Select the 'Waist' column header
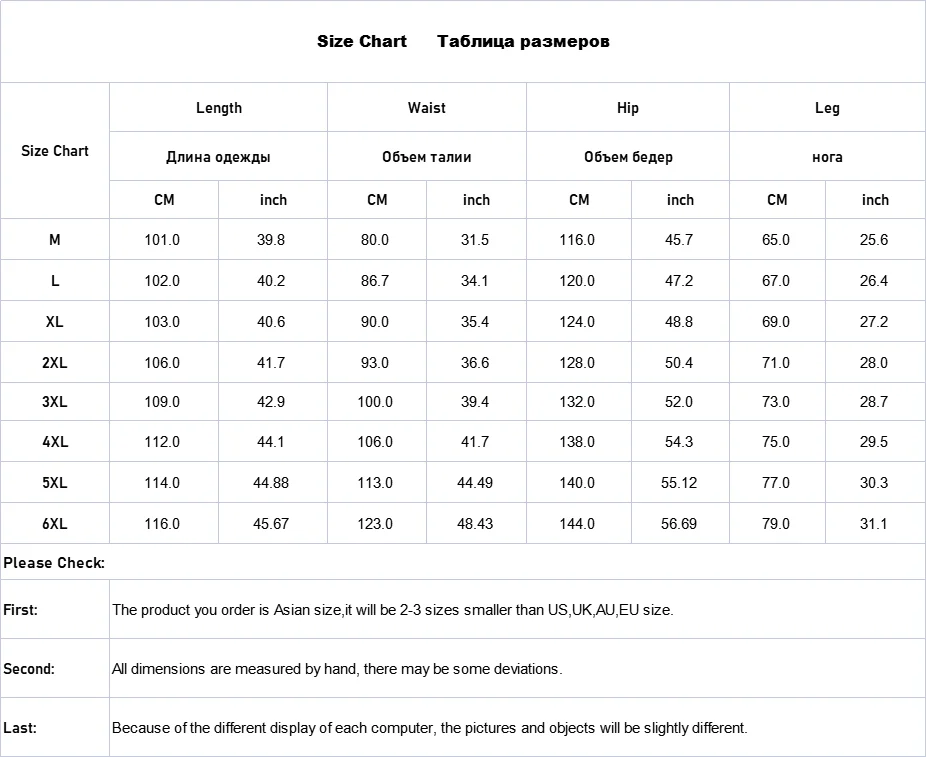The image size is (926, 757). point(426,108)
